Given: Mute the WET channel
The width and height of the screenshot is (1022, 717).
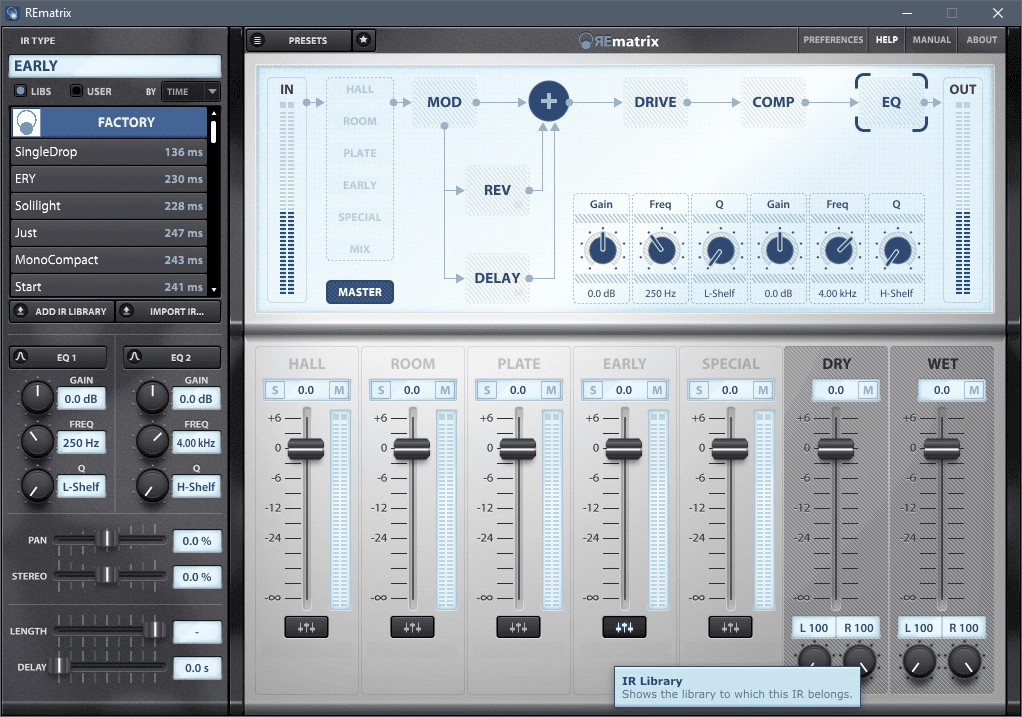Looking at the screenshot, I should [974, 390].
